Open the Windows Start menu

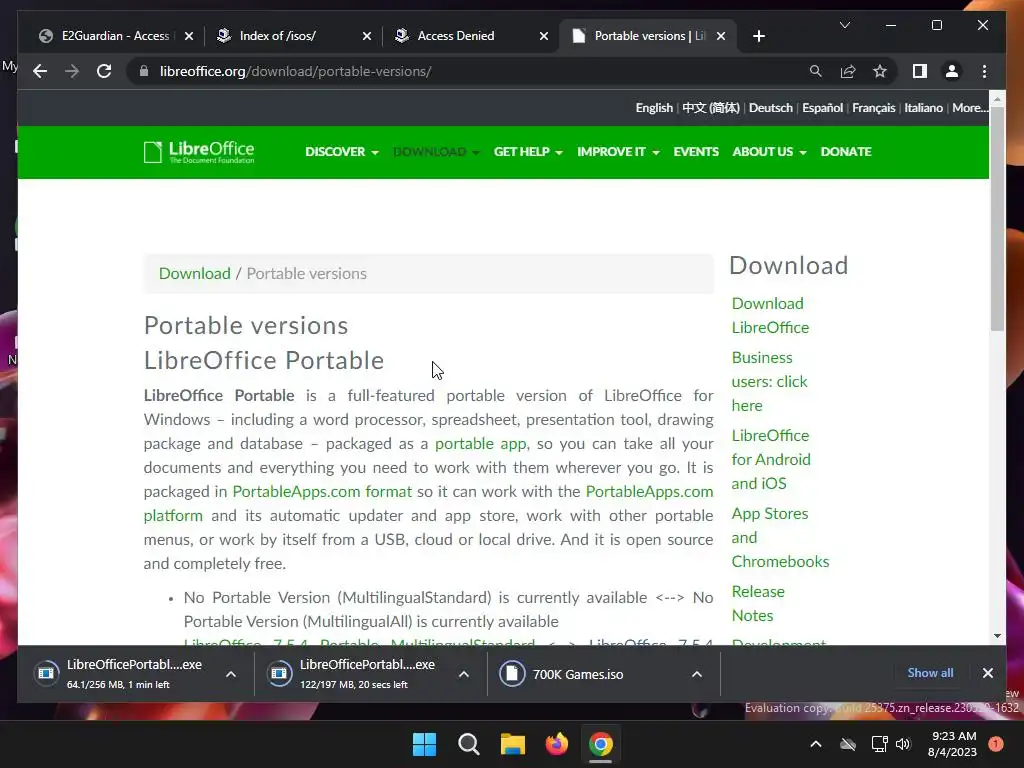pos(424,744)
